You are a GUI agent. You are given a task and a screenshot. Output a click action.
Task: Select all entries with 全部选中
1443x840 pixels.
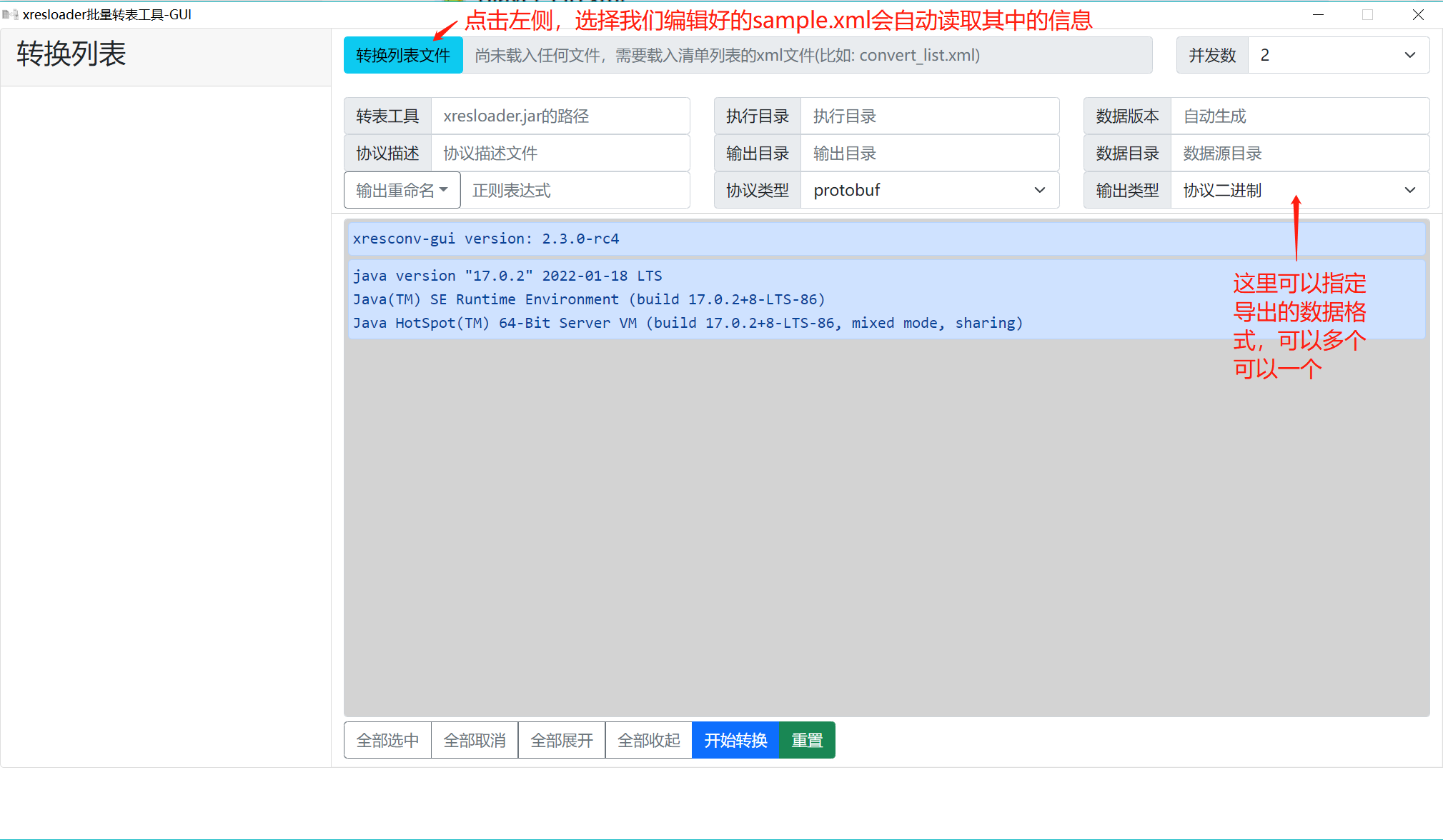(387, 740)
